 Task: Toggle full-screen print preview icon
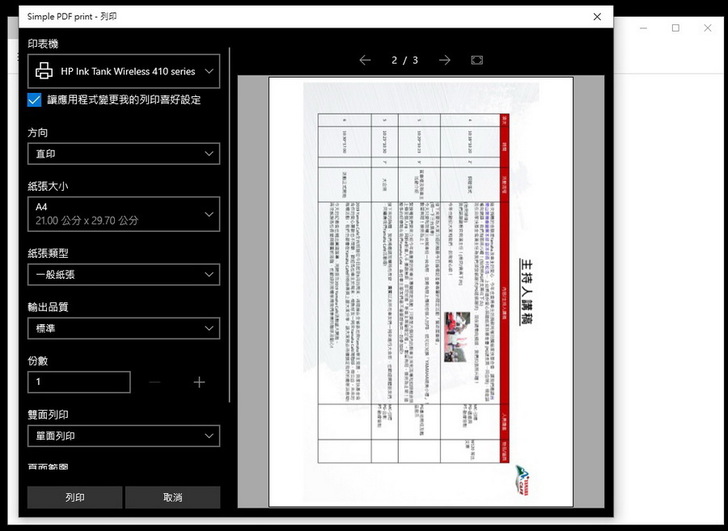pyautogui.click(x=477, y=60)
